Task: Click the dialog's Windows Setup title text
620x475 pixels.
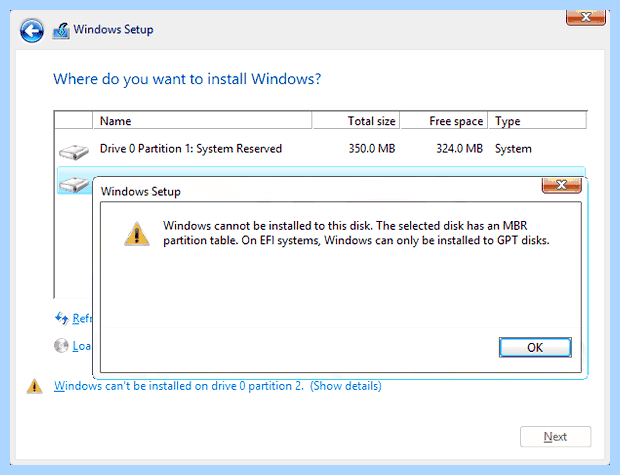Action: click(x=140, y=192)
